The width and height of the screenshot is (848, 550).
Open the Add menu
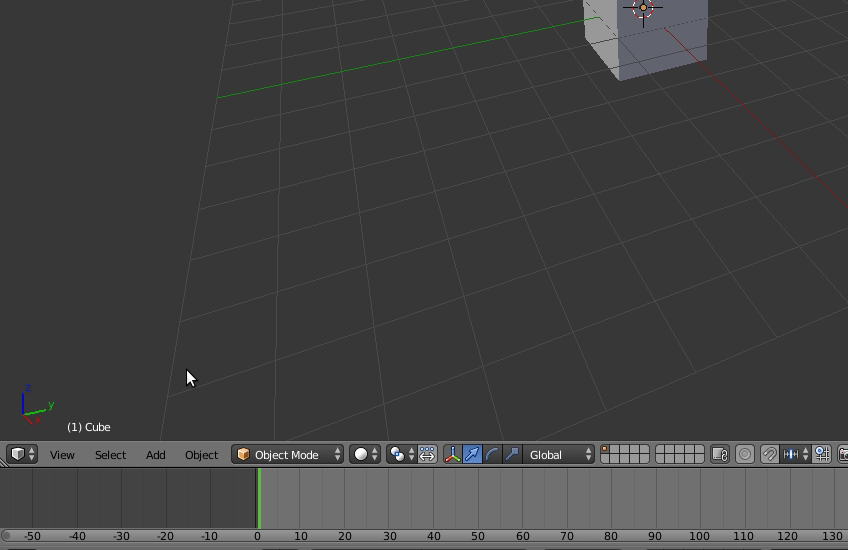[156, 455]
